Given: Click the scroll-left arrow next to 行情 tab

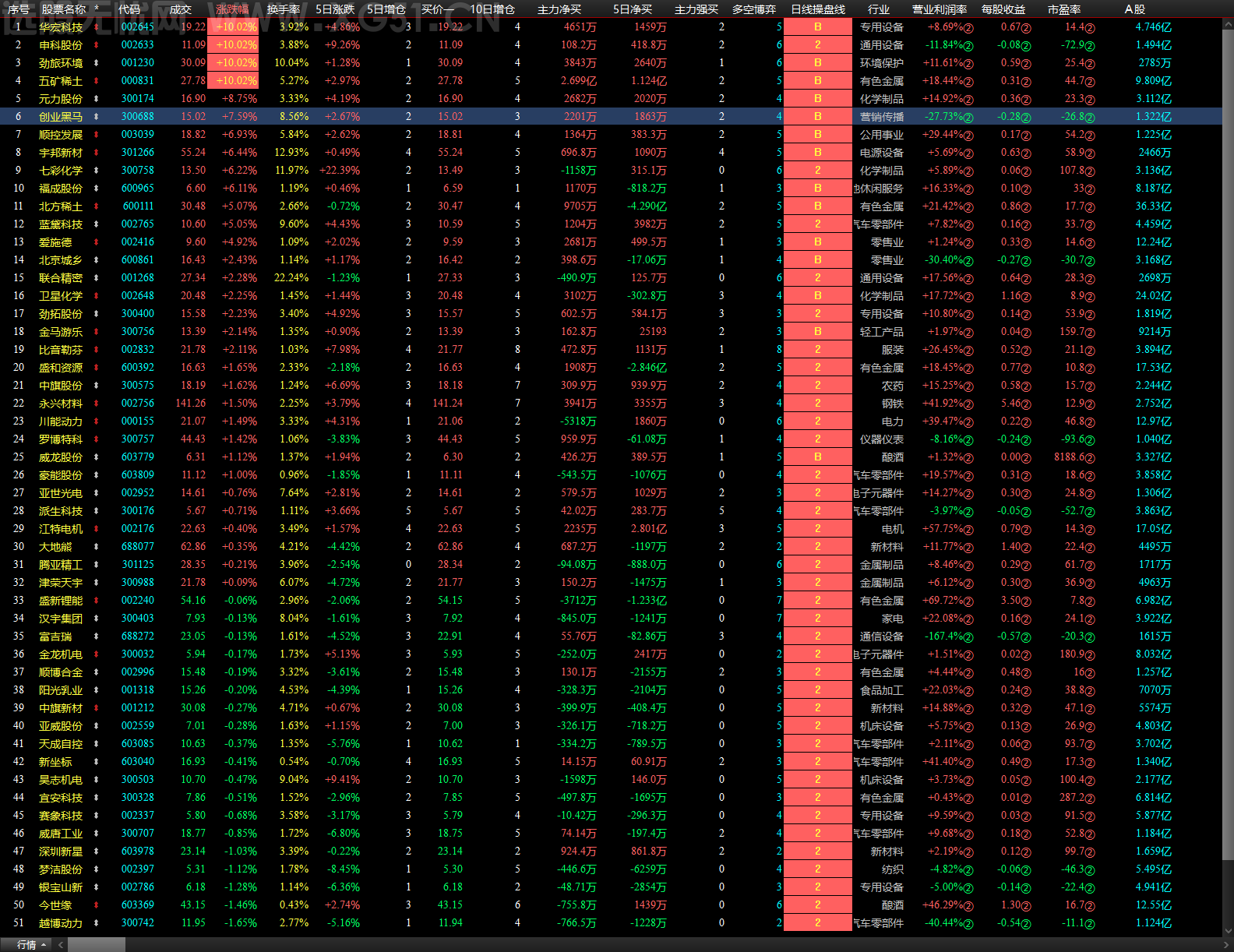Looking at the screenshot, I should pyautogui.click(x=61, y=945).
